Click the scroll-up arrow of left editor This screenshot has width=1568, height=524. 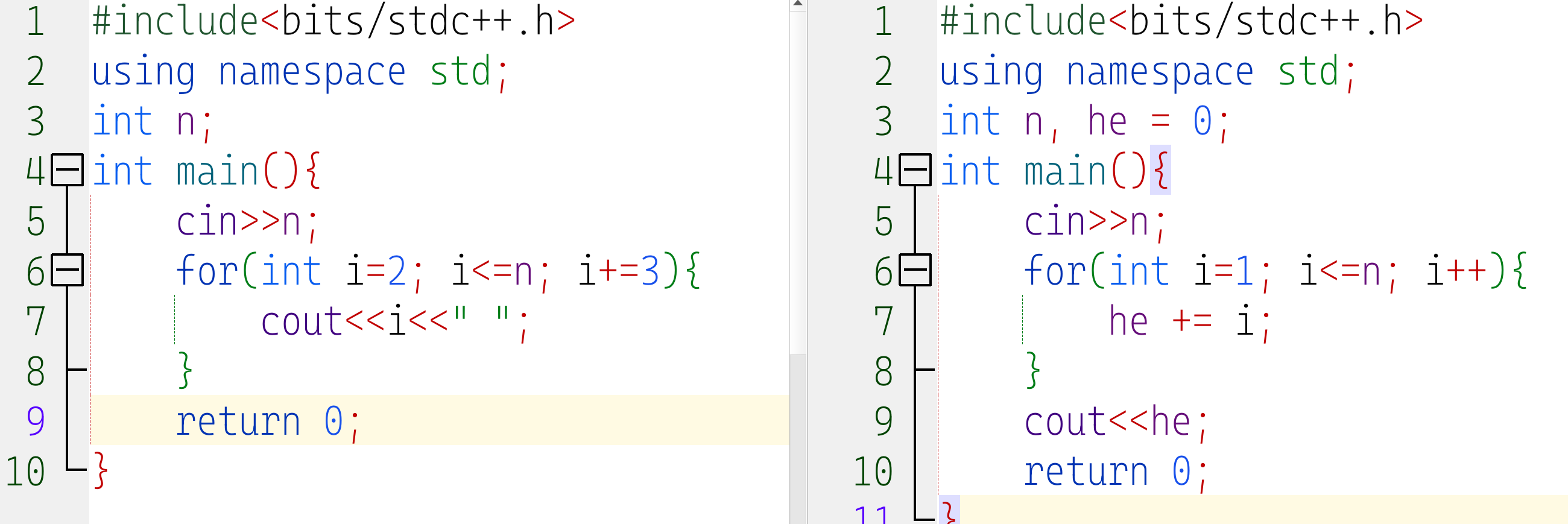coord(797,5)
